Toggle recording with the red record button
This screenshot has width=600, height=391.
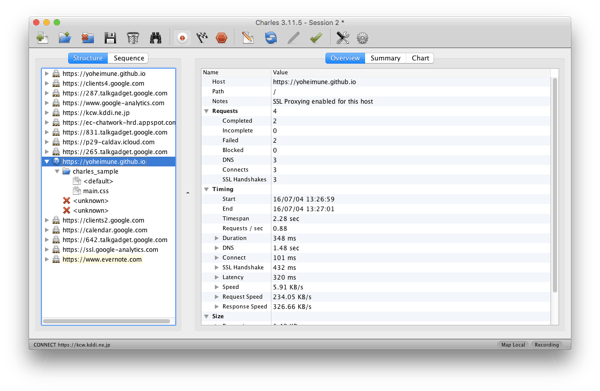pyautogui.click(x=182, y=38)
